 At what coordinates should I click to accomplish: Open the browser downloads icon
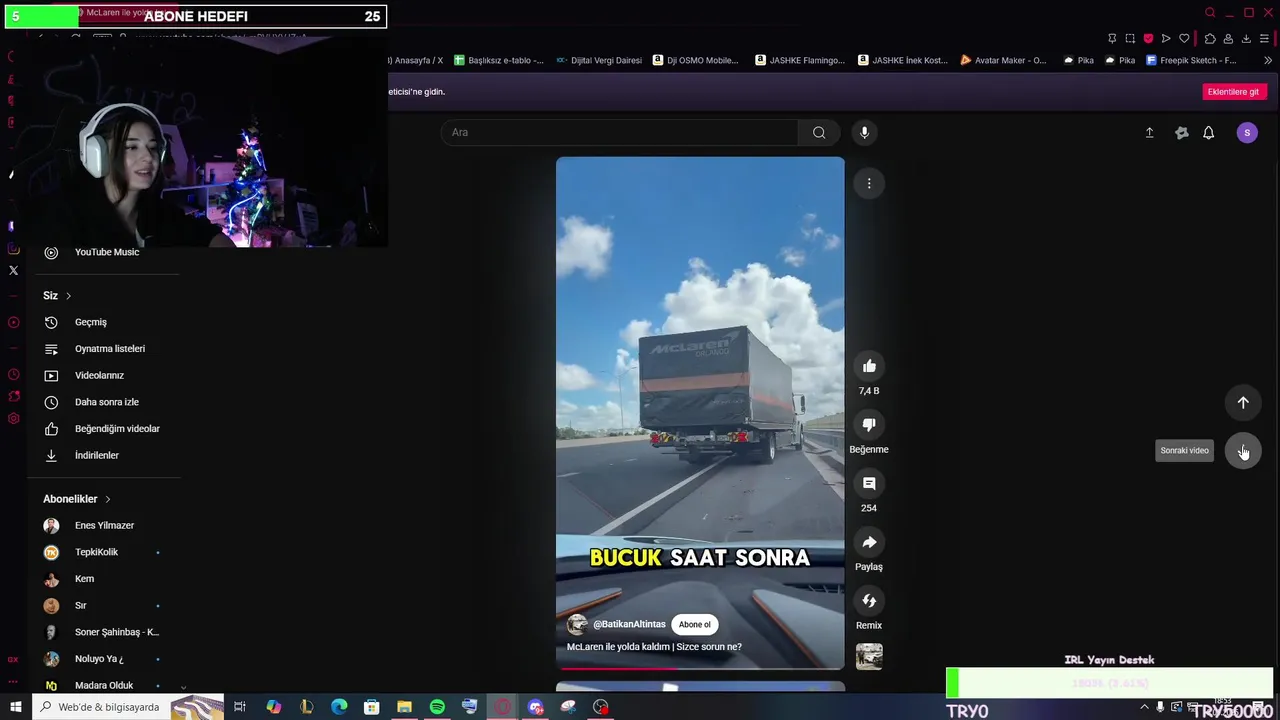pyautogui.click(x=1246, y=38)
